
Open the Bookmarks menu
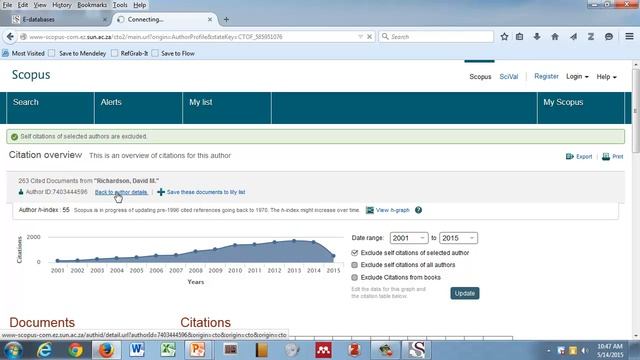tap(92, 5)
